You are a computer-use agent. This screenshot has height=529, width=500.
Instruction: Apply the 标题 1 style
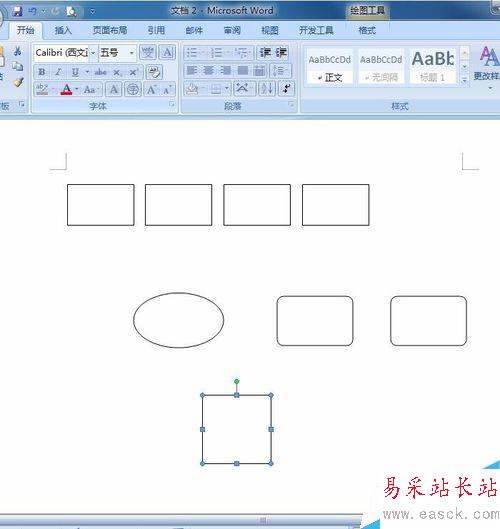coord(433,67)
